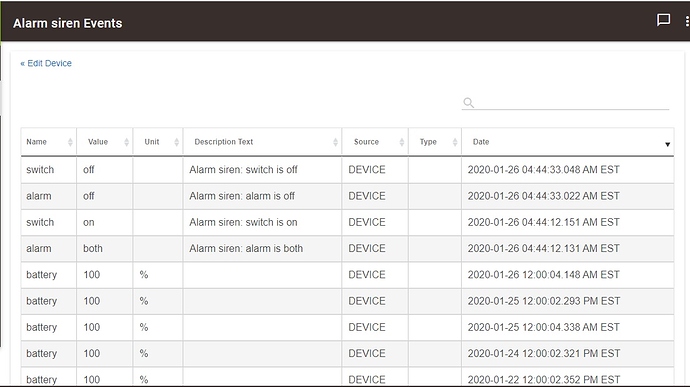The height and width of the screenshot is (387, 690).
Task: Click date 2020-01-24 12:00:02.321 PM EST
Action: click(x=544, y=354)
